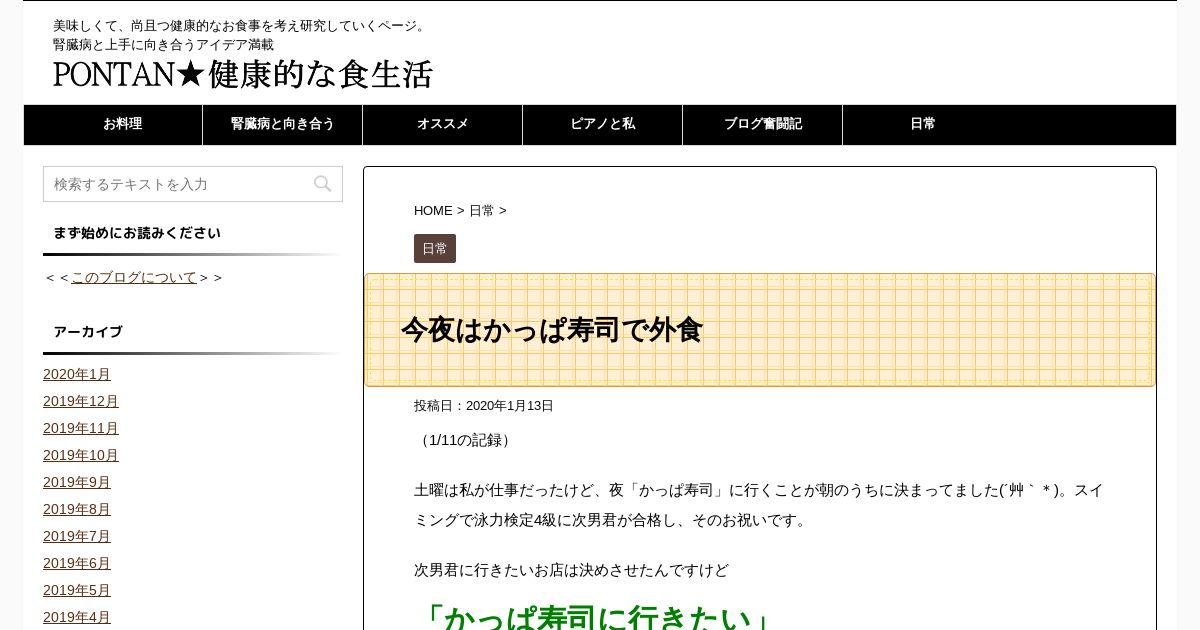1200x630 pixels.
Task: Click the post date 2020年1月13日
Action: (x=510, y=406)
